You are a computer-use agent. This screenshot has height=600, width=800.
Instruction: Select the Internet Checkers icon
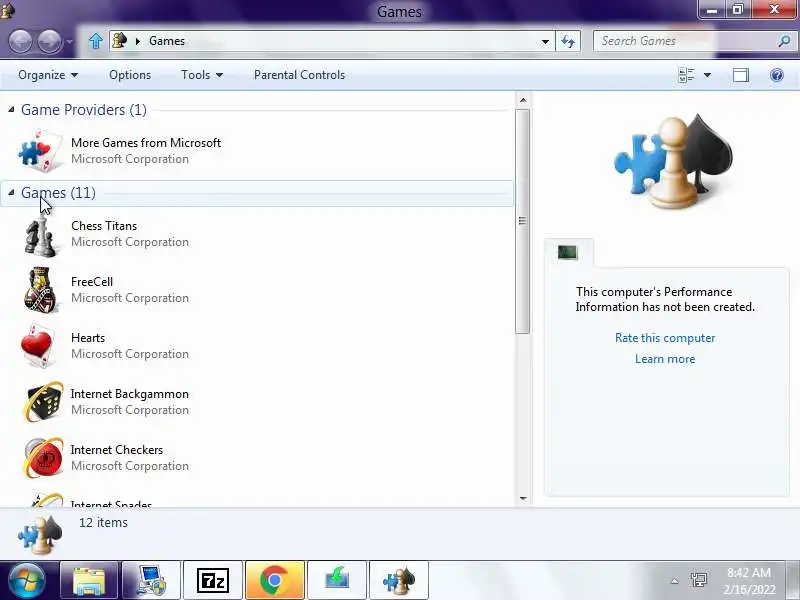pyautogui.click(x=43, y=458)
